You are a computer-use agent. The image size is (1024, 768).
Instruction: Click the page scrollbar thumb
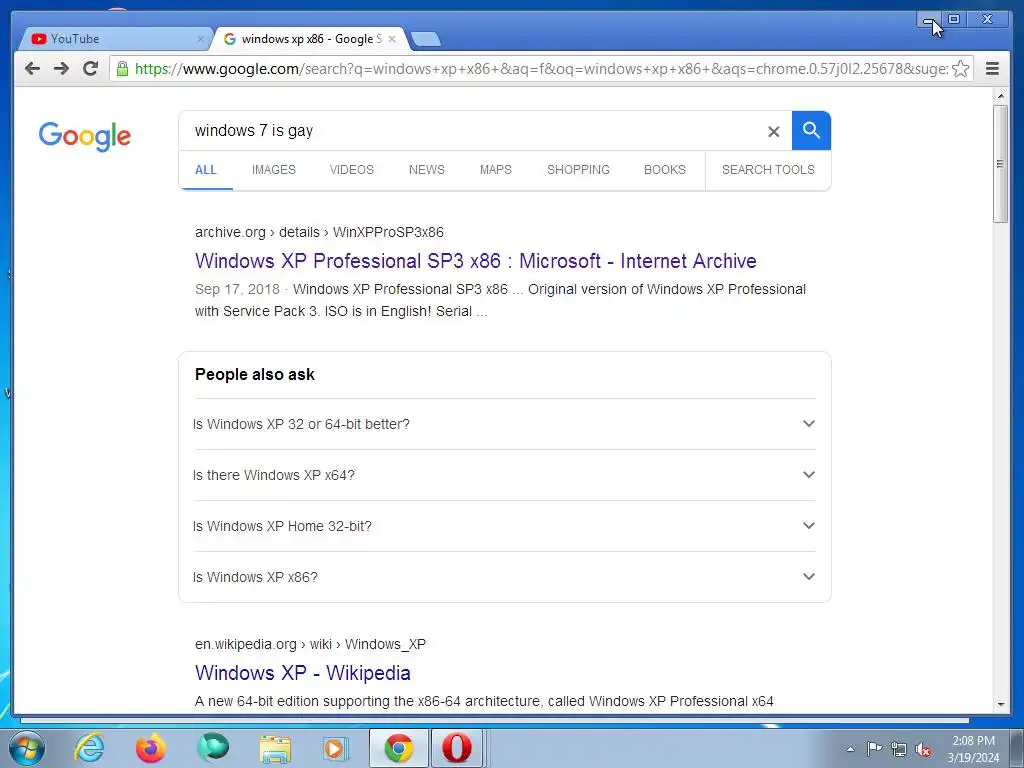point(1000,163)
